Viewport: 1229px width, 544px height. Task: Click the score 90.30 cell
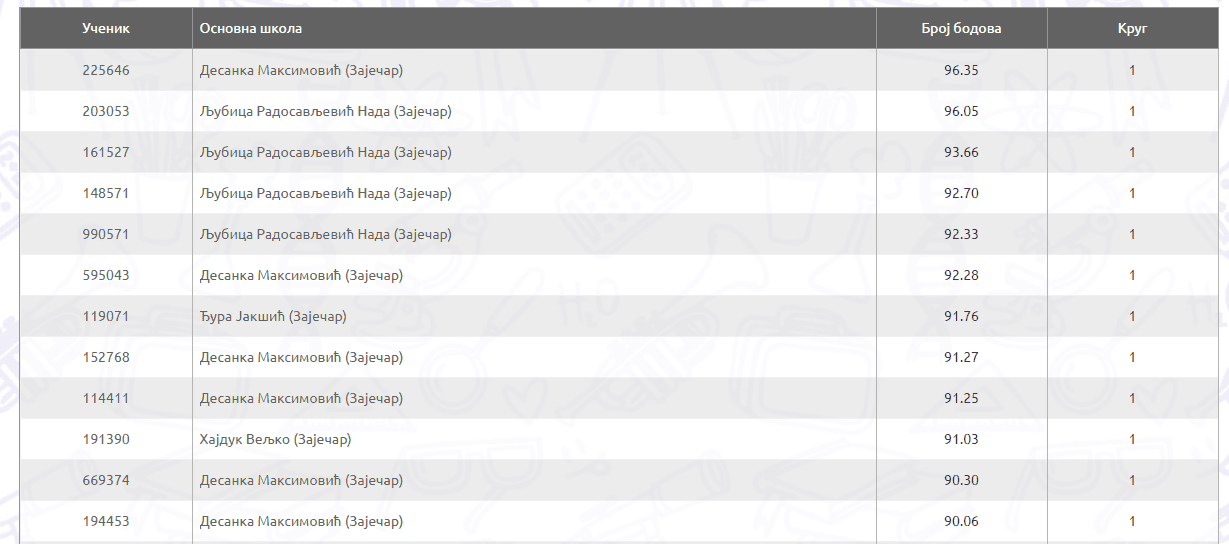(961, 480)
